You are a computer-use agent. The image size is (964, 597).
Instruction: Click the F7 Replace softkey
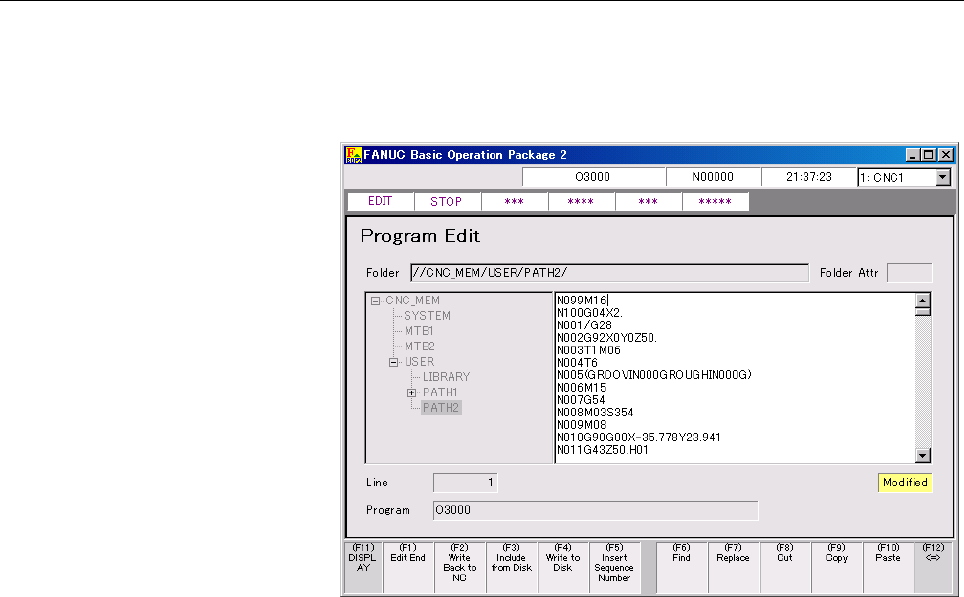coord(733,567)
